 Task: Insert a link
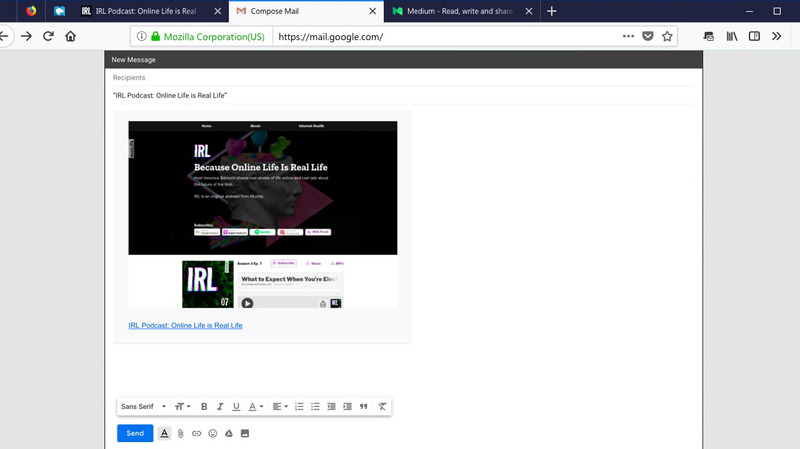pyautogui.click(x=196, y=433)
